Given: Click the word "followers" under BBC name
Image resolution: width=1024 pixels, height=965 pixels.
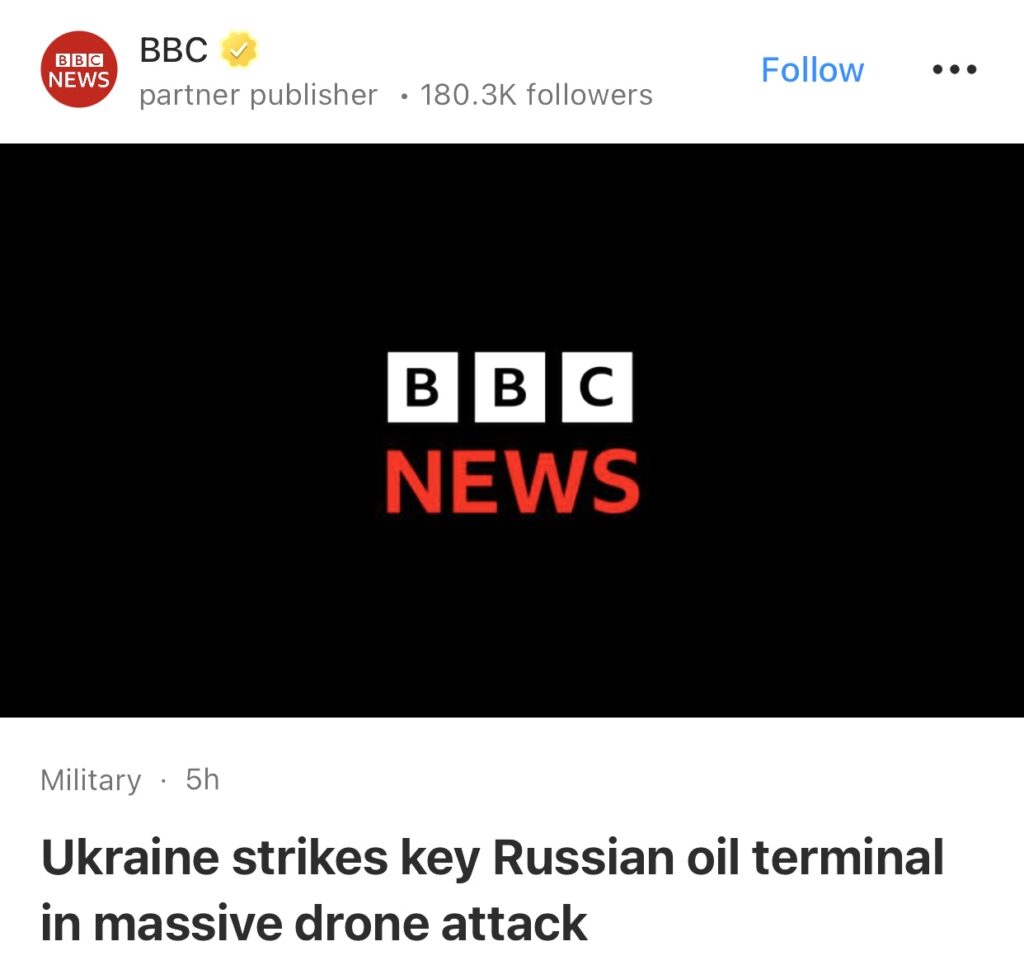Looking at the screenshot, I should (589, 95).
